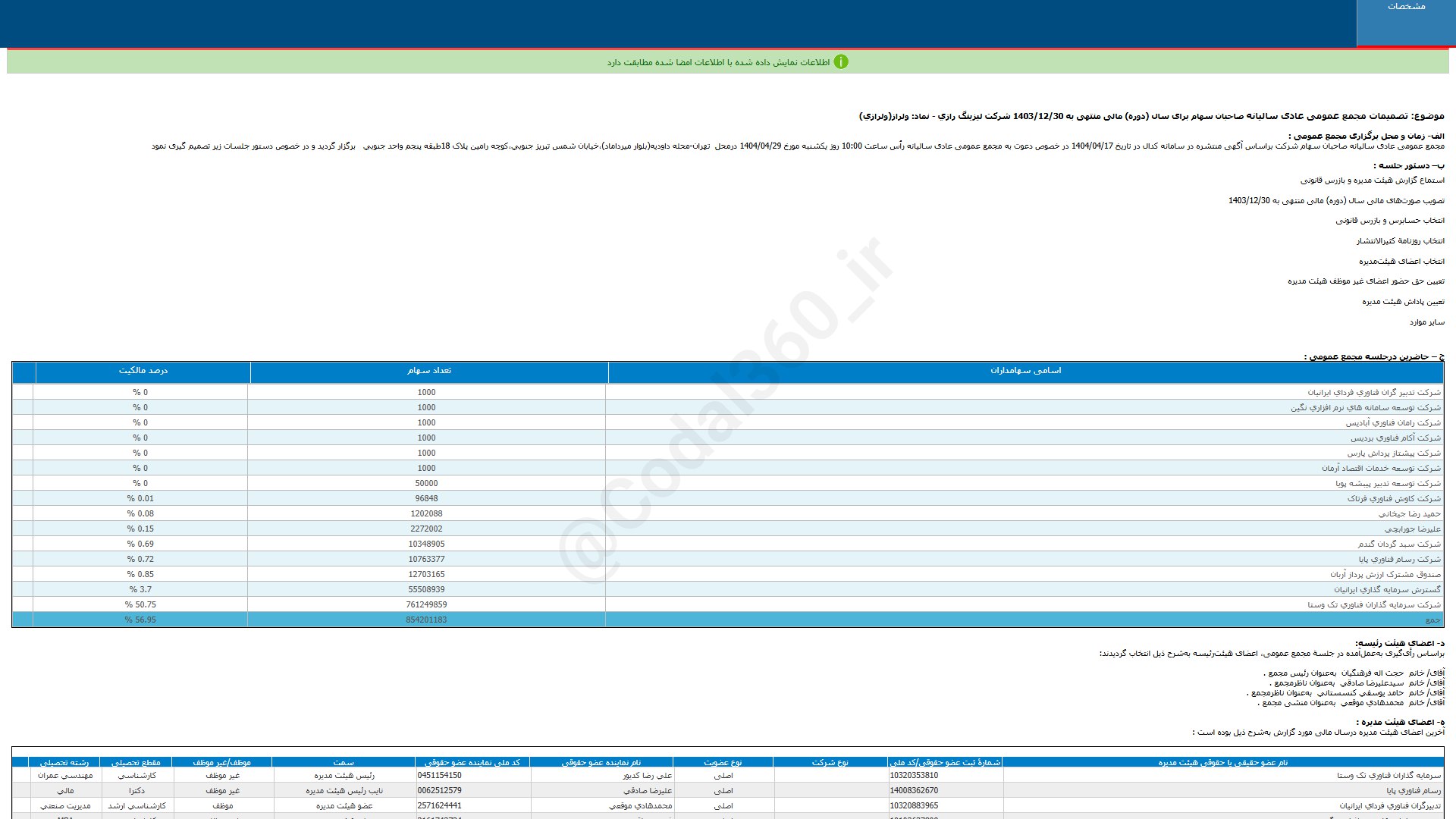Viewport: 1456px width, 819px height.
Task: Select ownership value % 0.69
Action: [140, 544]
